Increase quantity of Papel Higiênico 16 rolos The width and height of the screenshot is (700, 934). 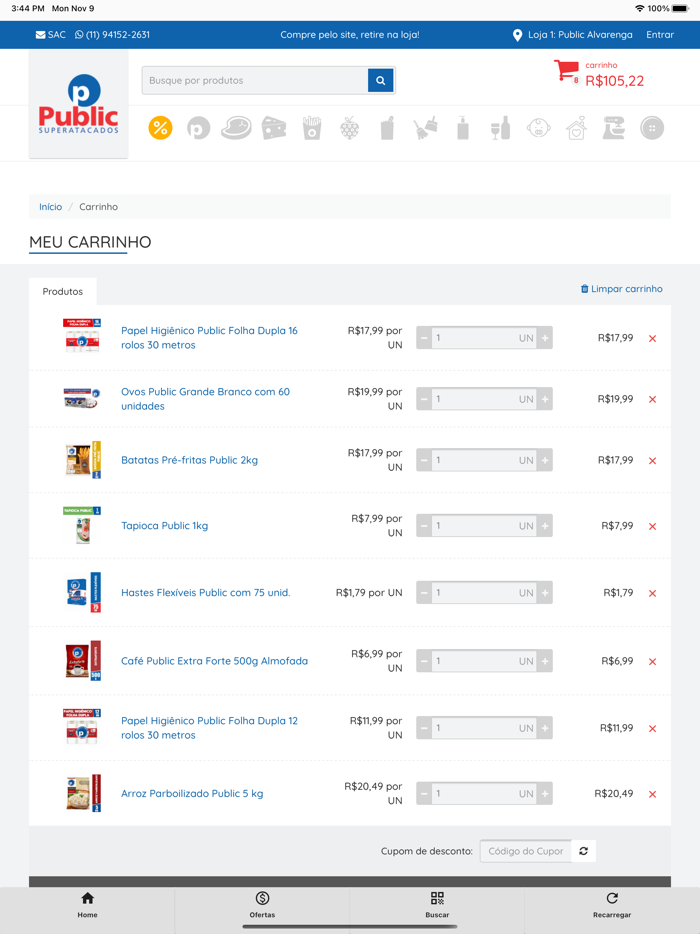tap(545, 338)
